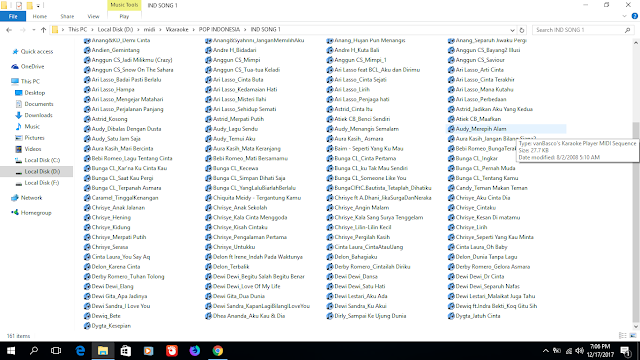Screen dimensions: 640x360
Task: Open address bar history dropdown
Action: click(x=512, y=30)
